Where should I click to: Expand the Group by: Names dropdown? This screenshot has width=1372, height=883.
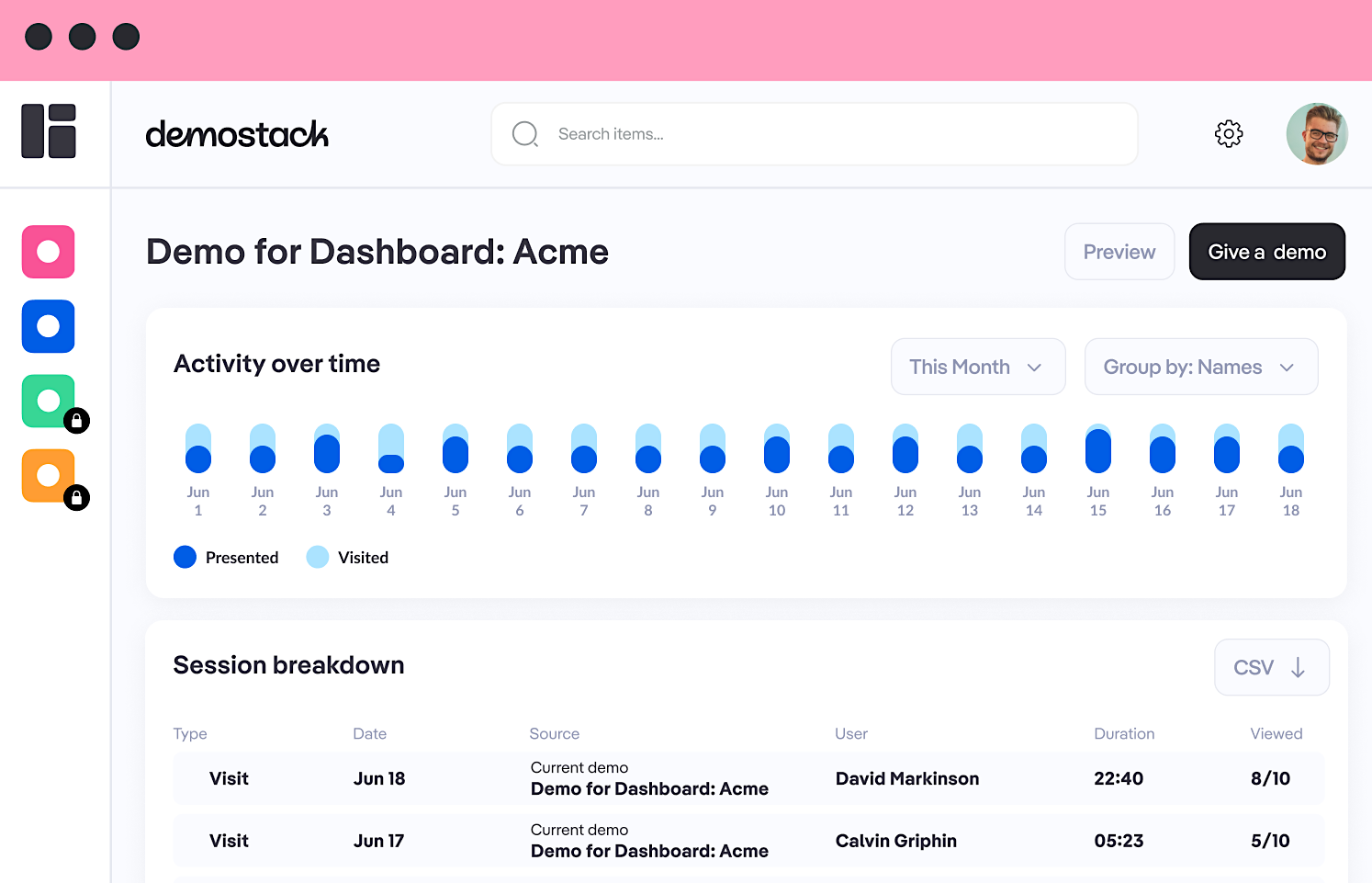(x=1201, y=367)
